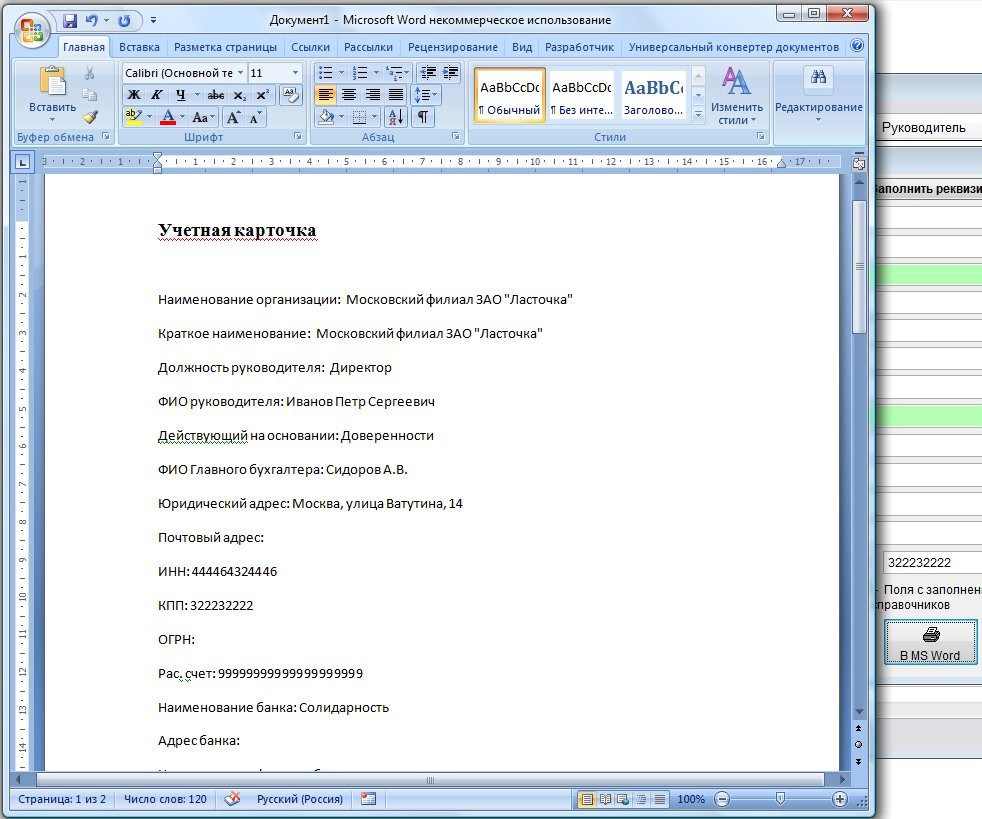The height and width of the screenshot is (819, 982).
Task: Decrease paragraph indent
Action: pos(428,73)
